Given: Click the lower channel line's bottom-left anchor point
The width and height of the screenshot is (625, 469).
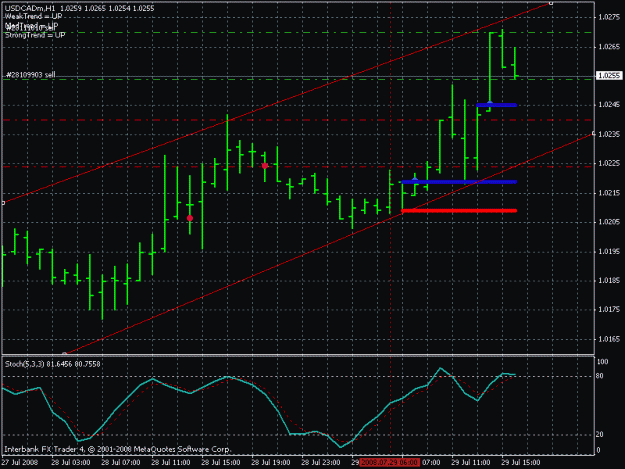Looking at the screenshot, I should pyautogui.click(x=64, y=353).
